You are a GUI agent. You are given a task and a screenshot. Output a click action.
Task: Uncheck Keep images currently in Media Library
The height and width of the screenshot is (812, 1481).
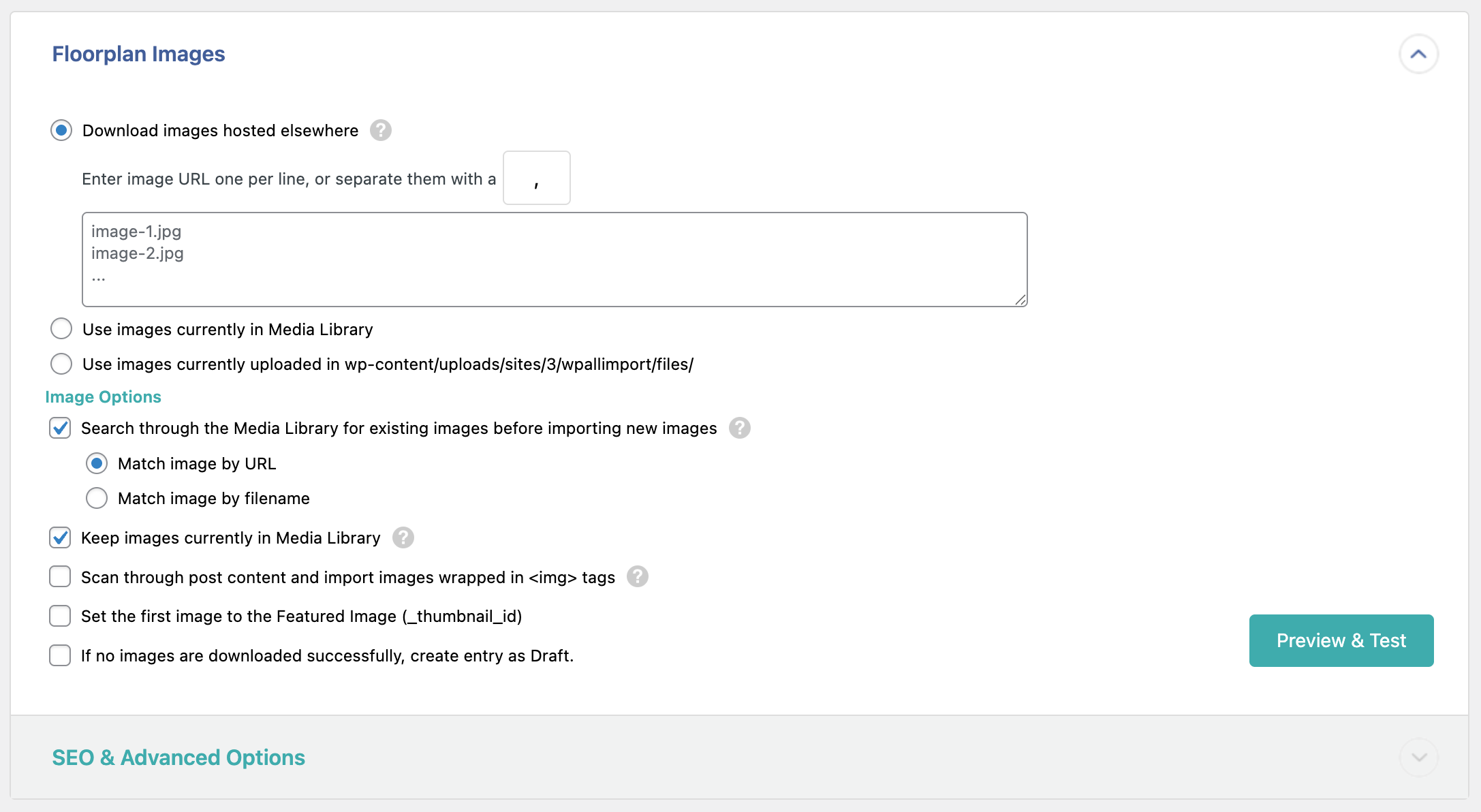pyautogui.click(x=60, y=537)
